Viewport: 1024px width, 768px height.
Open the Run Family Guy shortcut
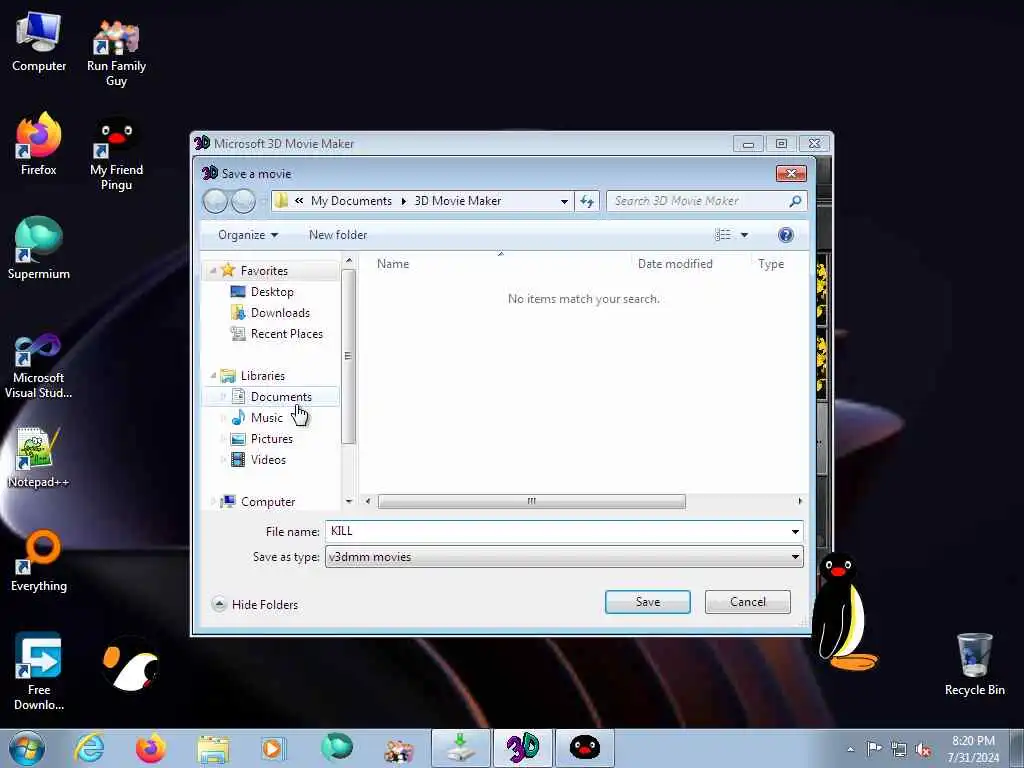pyautogui.click(x=116, y=52)
